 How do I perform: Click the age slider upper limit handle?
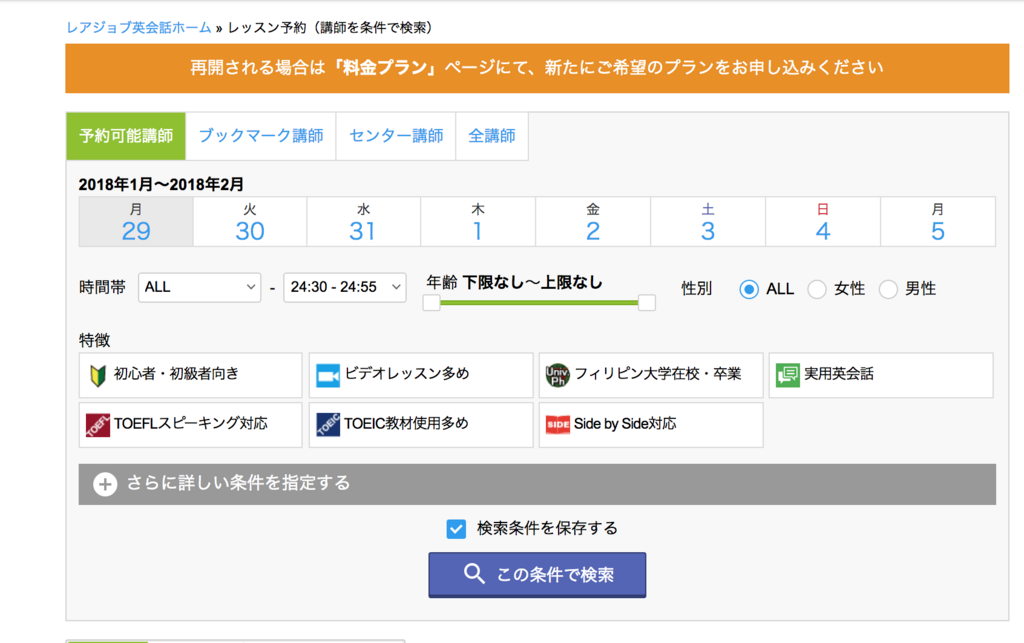(647, 302)
